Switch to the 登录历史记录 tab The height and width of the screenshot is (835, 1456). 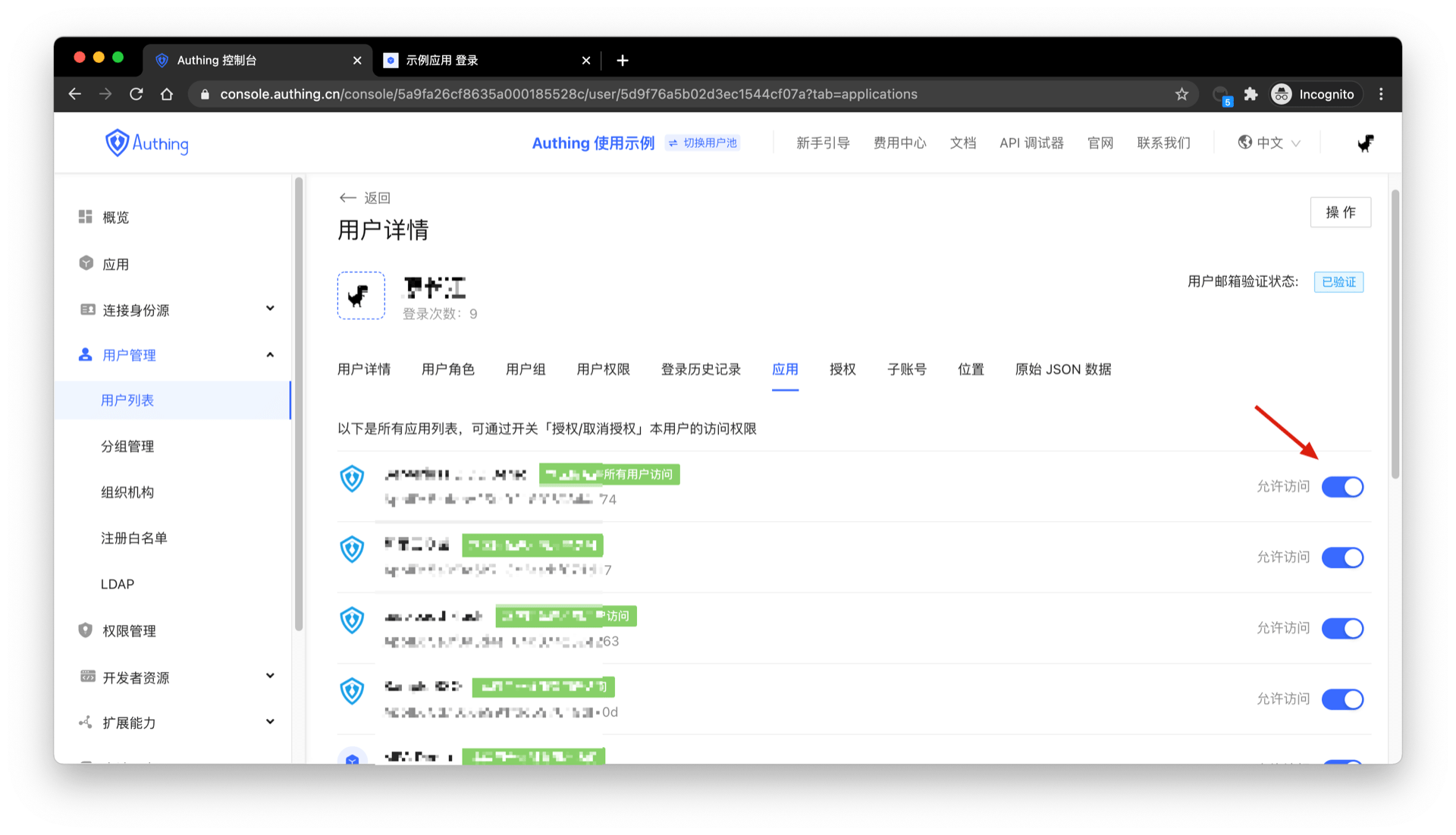point(700,369)
